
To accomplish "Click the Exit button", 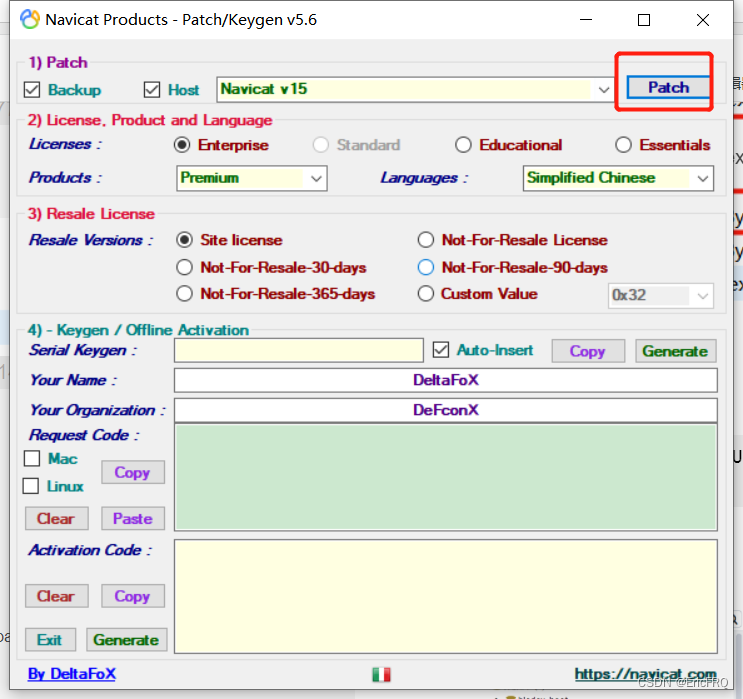I will click(50, 640).
